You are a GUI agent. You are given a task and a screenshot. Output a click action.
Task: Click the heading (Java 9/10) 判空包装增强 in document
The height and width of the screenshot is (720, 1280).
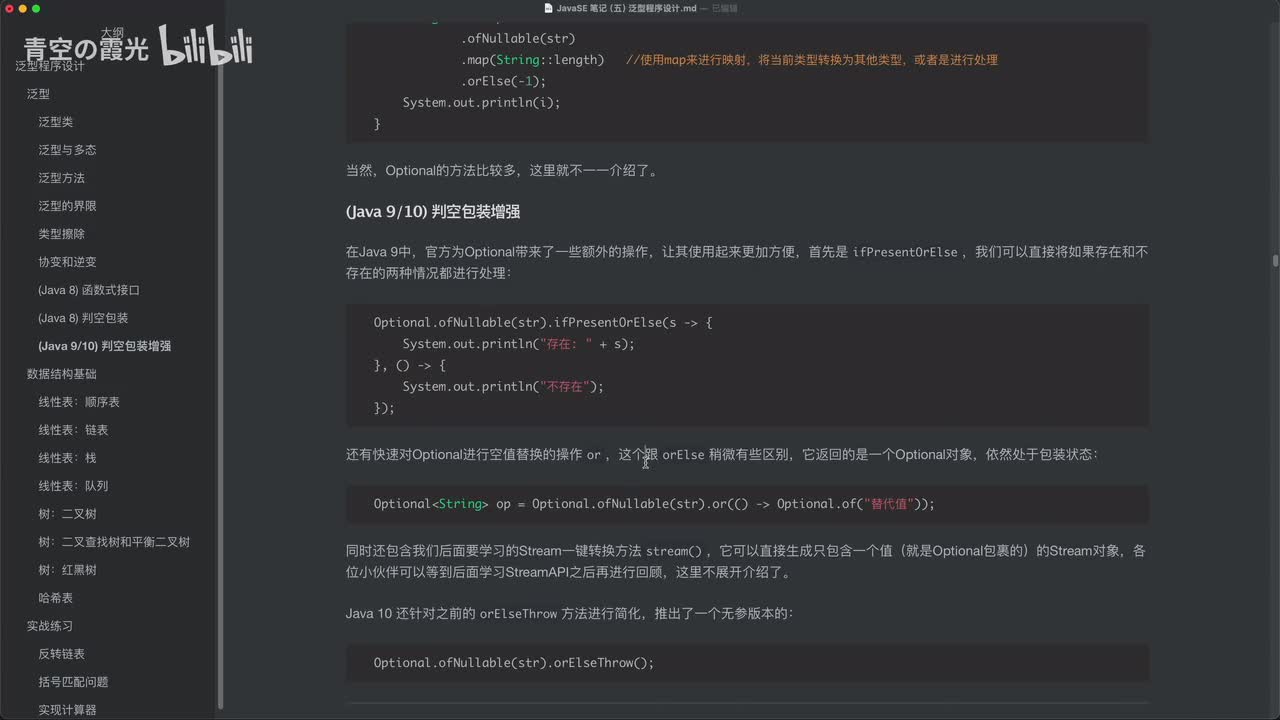[433, 212]
